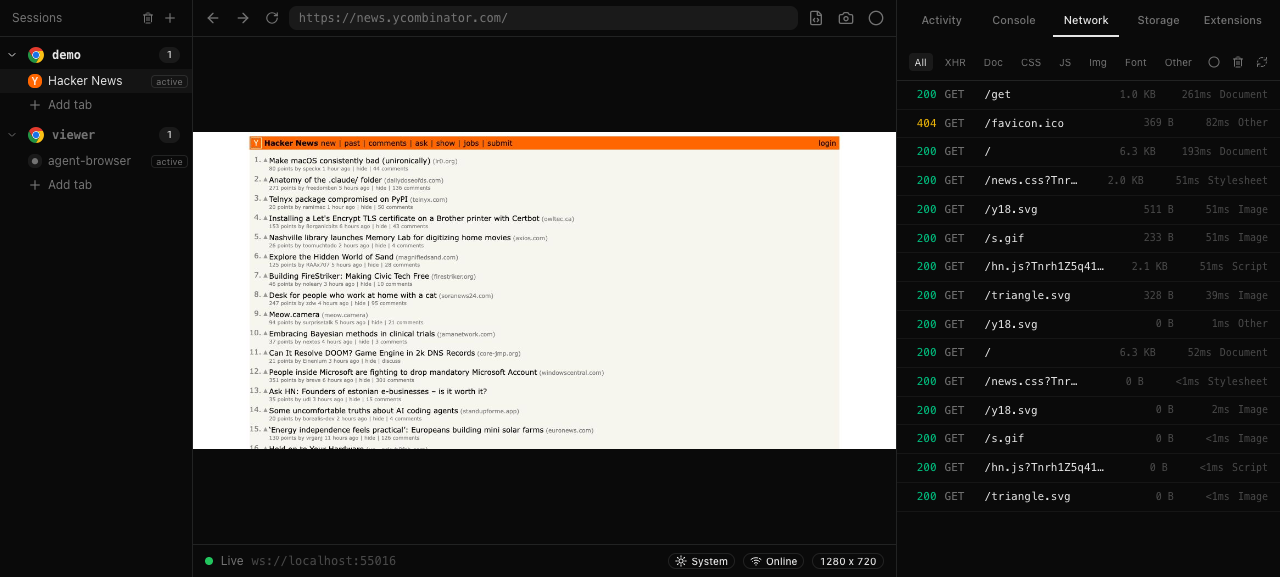Add tab under the viewer session

pos(60,185)
